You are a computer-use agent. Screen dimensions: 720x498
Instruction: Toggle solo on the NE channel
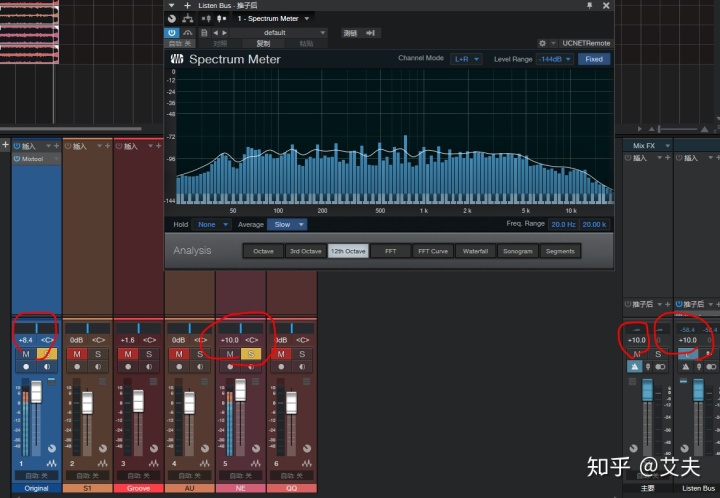click(x=251, y=354)
